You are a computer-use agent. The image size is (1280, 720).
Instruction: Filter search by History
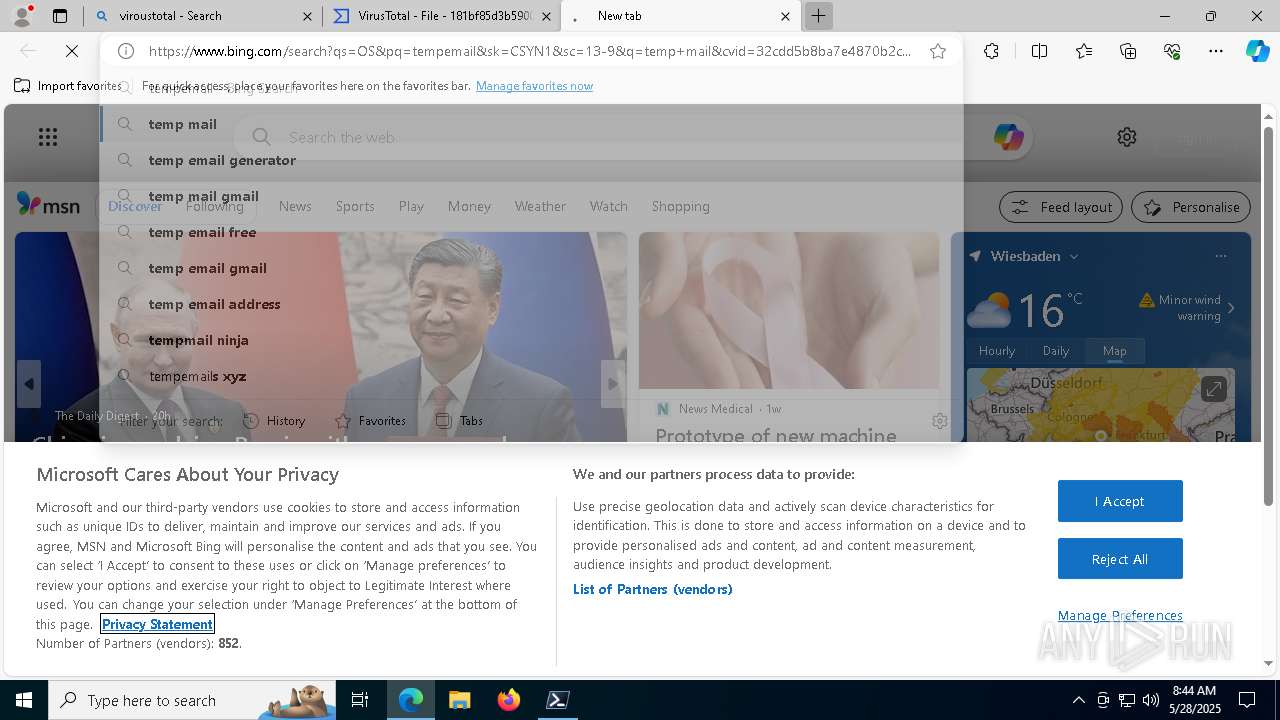(274, 421)
